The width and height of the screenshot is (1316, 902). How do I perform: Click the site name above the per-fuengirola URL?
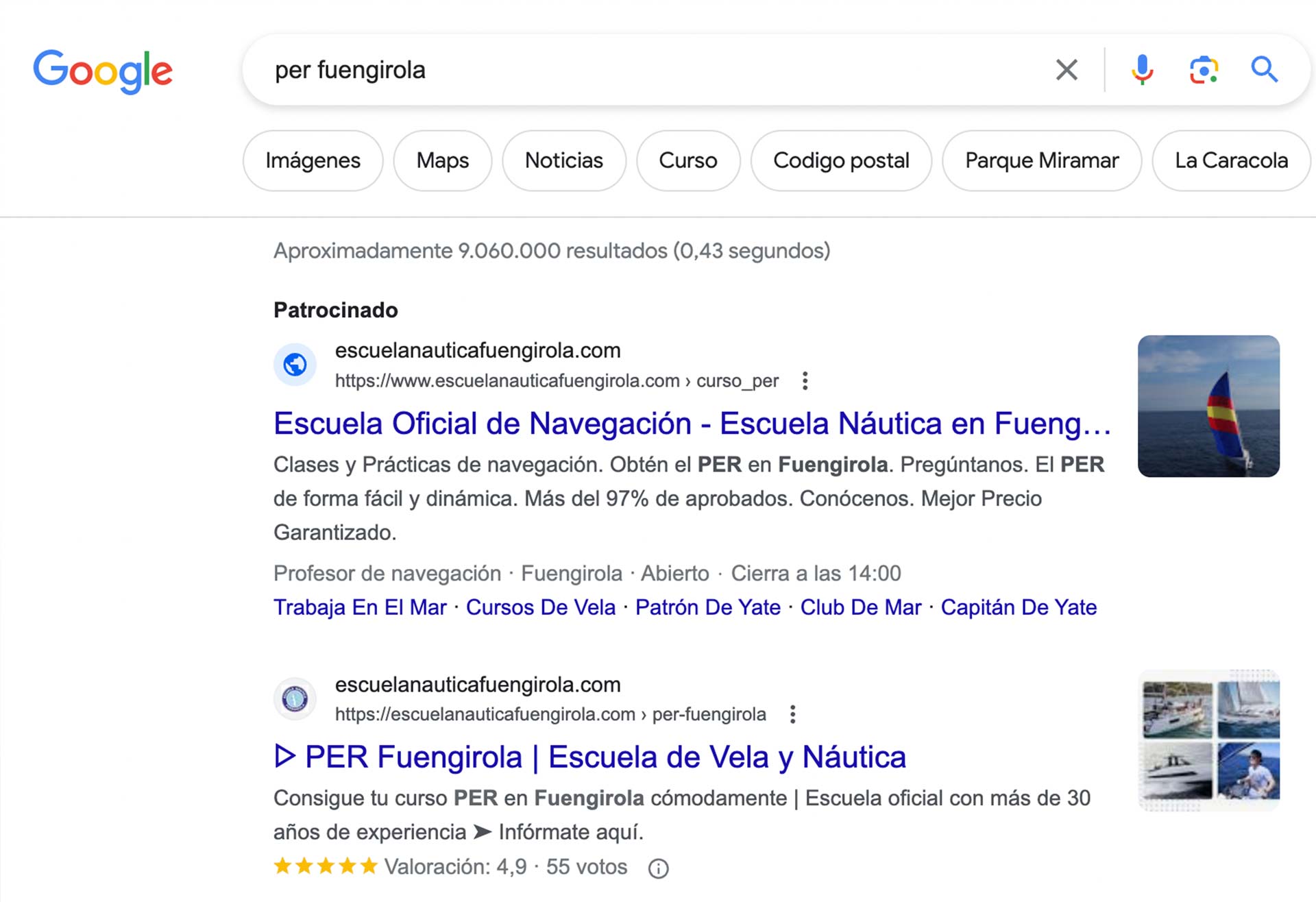coord(478,685)
